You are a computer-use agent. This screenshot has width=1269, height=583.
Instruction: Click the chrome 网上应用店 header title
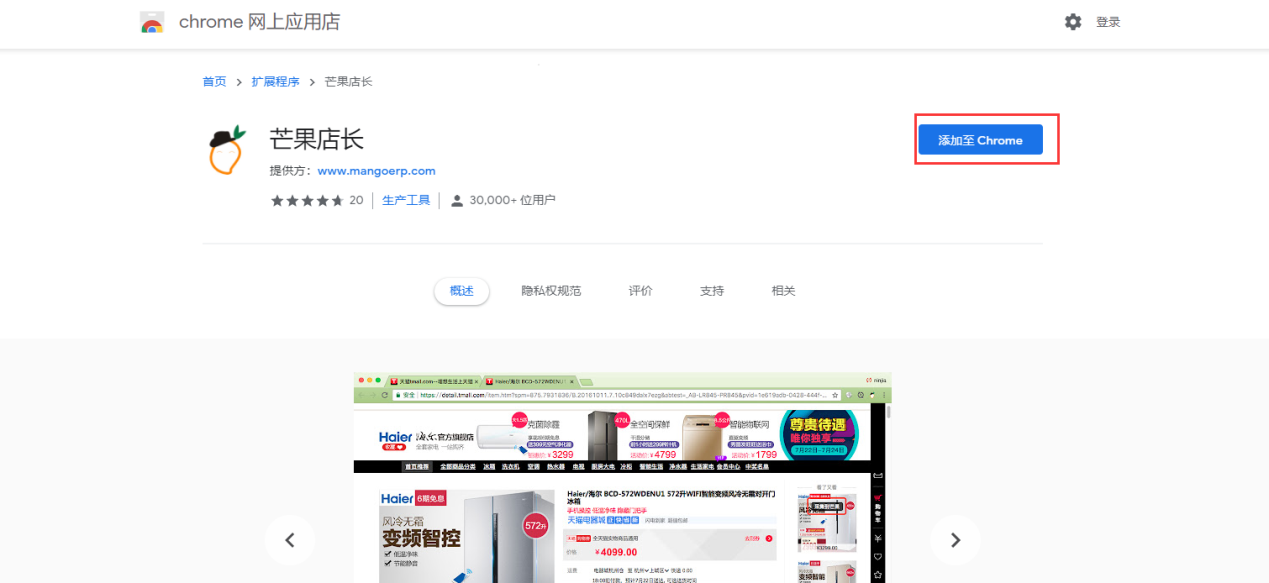pos(259,22)
